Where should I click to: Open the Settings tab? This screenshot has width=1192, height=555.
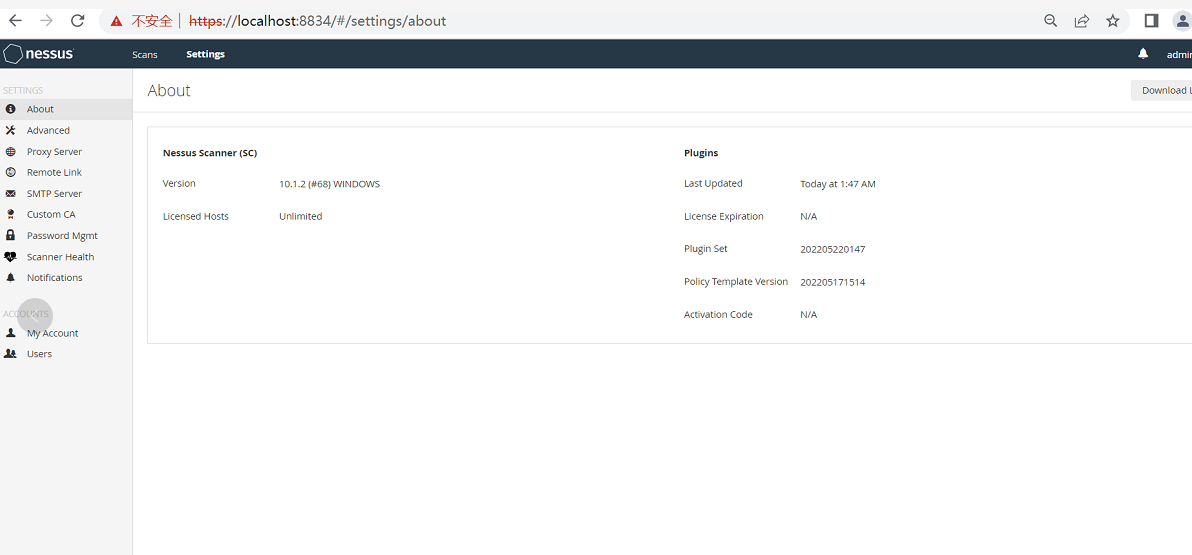(205, 54)
